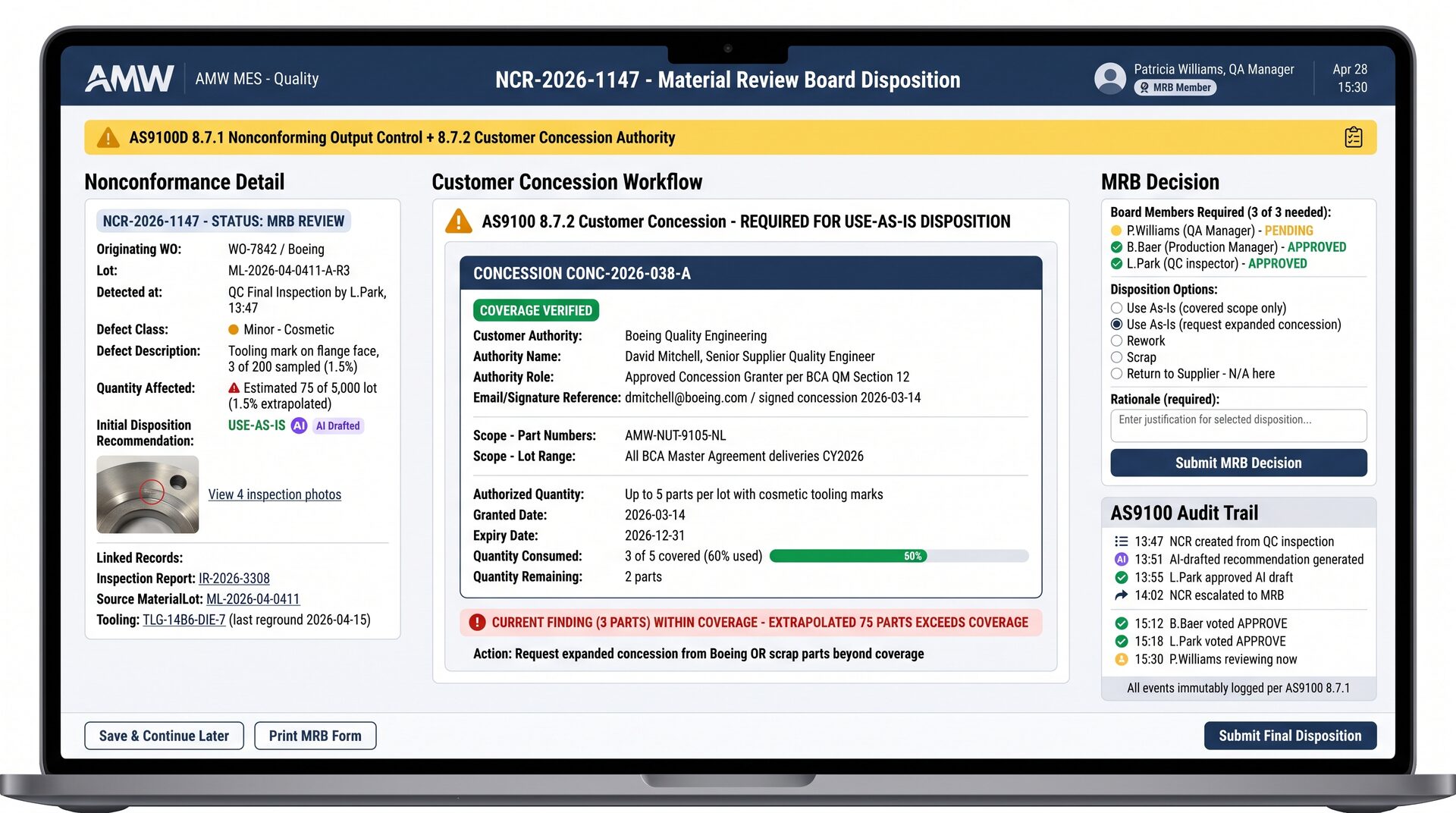
Task: Click the Patricia Williams, QA Manager name
Action: click(x=1214, y=69)
